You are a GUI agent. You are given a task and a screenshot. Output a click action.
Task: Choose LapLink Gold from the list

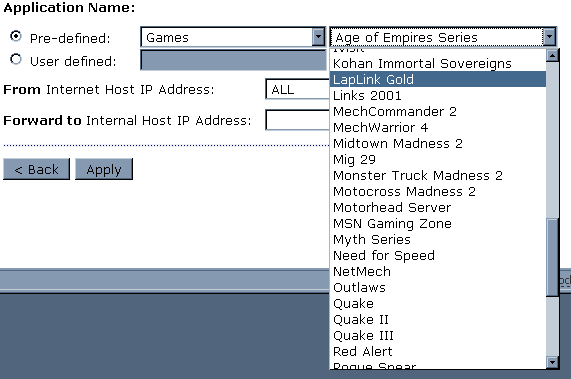tap(437, 79)
